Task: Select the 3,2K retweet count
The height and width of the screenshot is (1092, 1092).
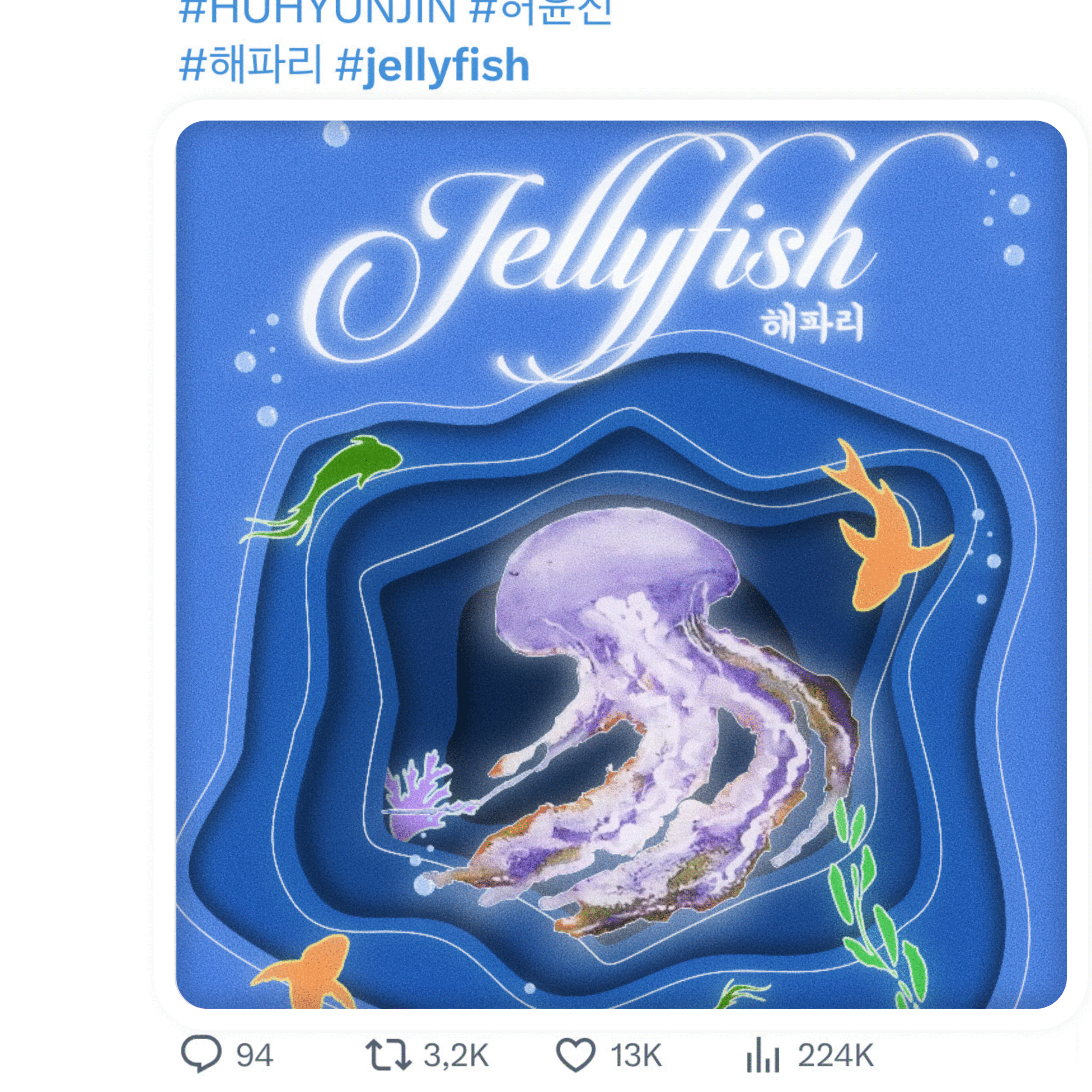Action: (456, 1055)
